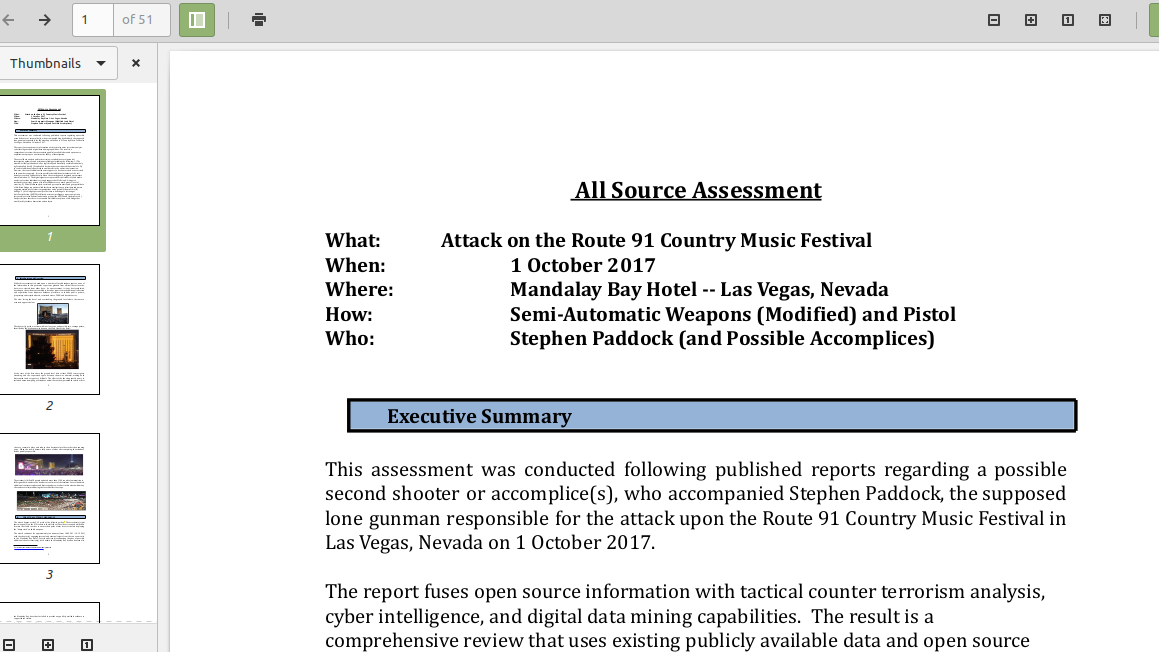
Task: Shrink thumbnails with sidebar minus icon
Action: point(9,645)
